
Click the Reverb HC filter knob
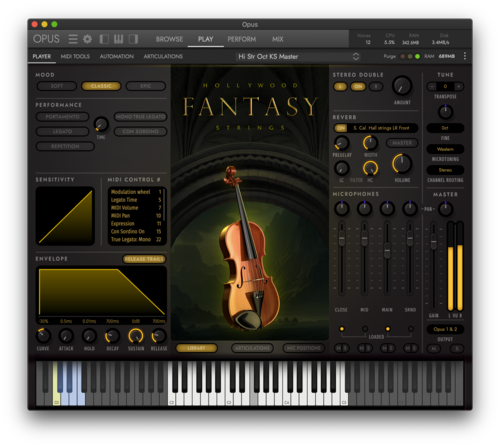(x=370, y=168)
